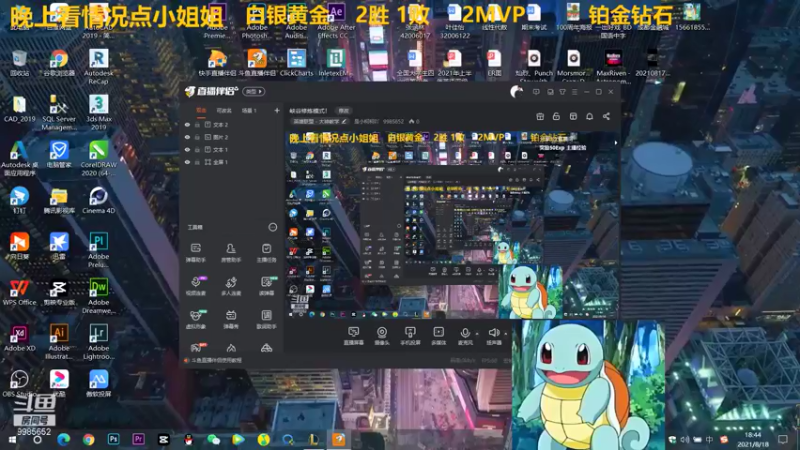Add a multimedia source (多媒体)
The width and height of the screenshot is (800, 450).
(438, 336)
